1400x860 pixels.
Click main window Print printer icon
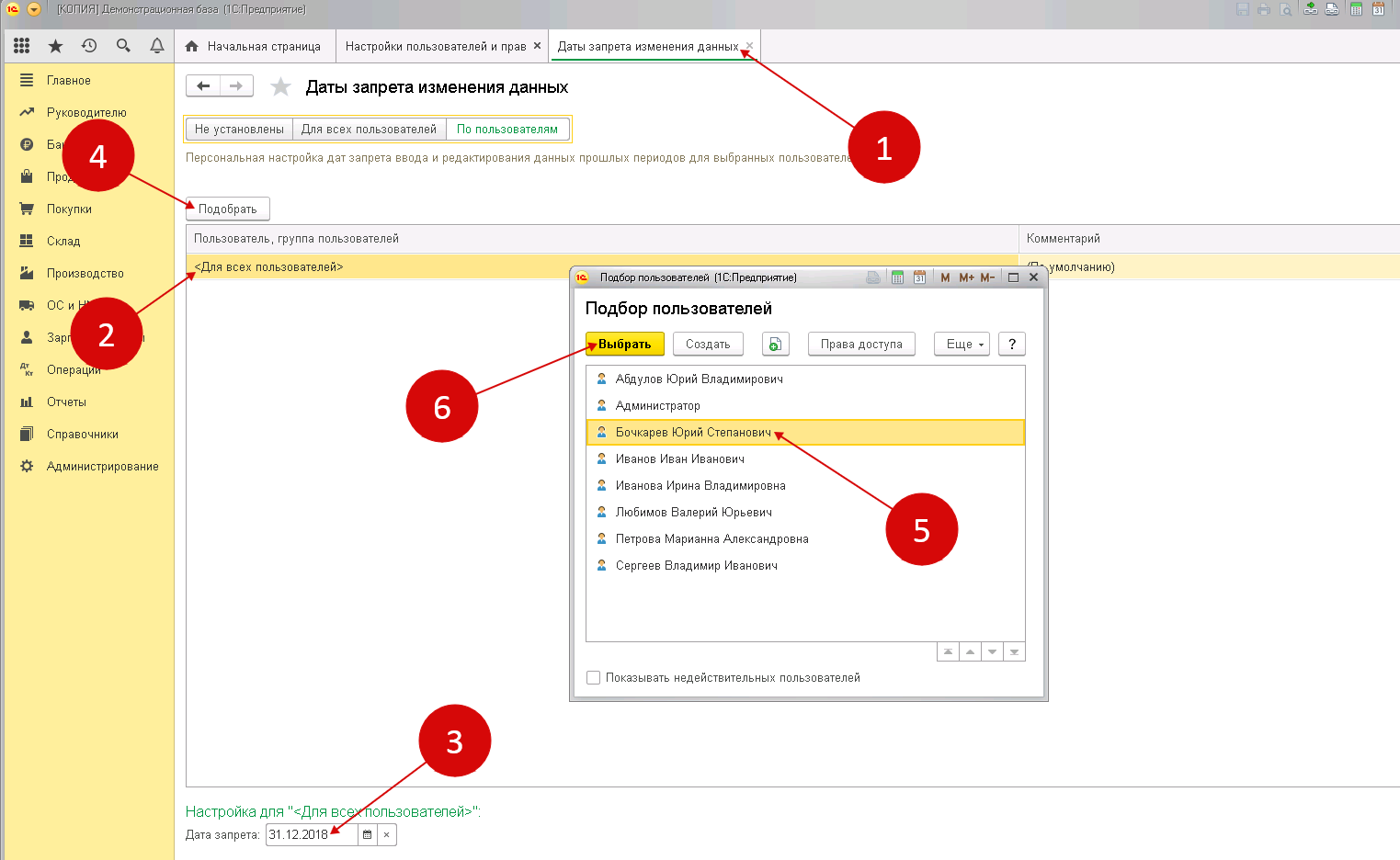(x=1264, y=9)
